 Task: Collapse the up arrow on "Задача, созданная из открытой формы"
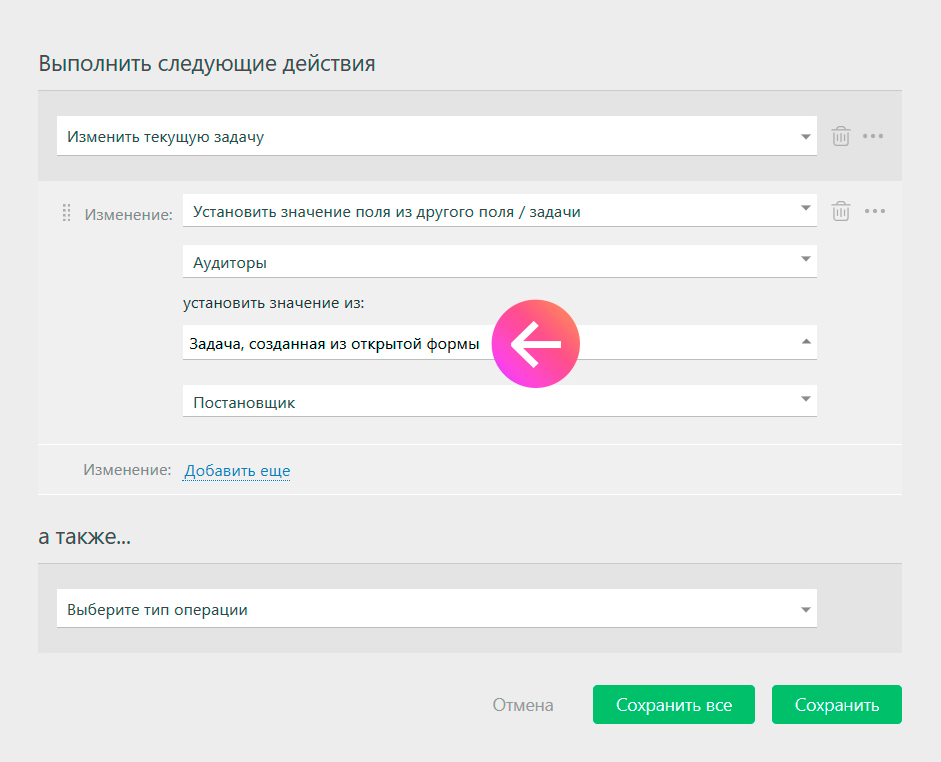coord(806,343)
